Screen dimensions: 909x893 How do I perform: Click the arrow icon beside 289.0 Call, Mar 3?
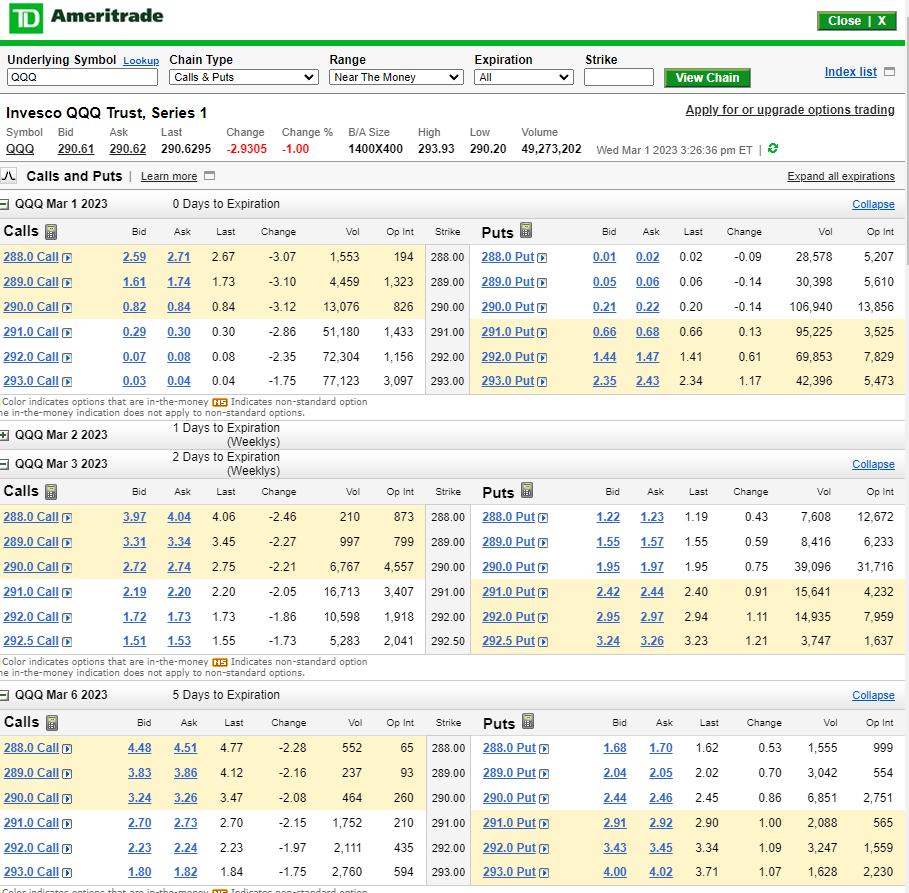(x=67, y=543)
